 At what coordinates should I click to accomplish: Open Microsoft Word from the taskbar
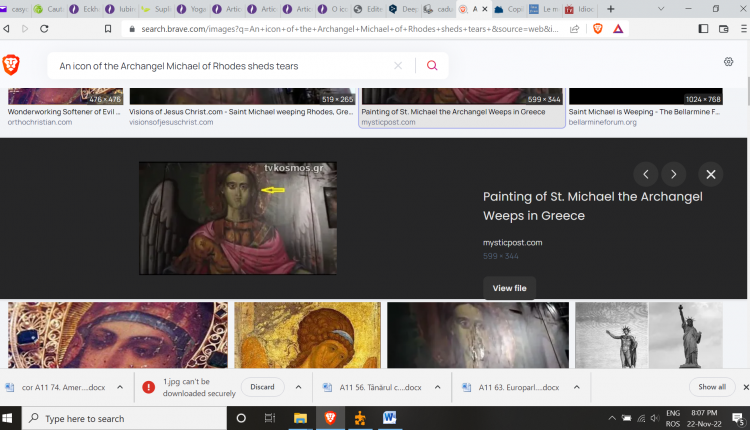[x=389, y=418]
